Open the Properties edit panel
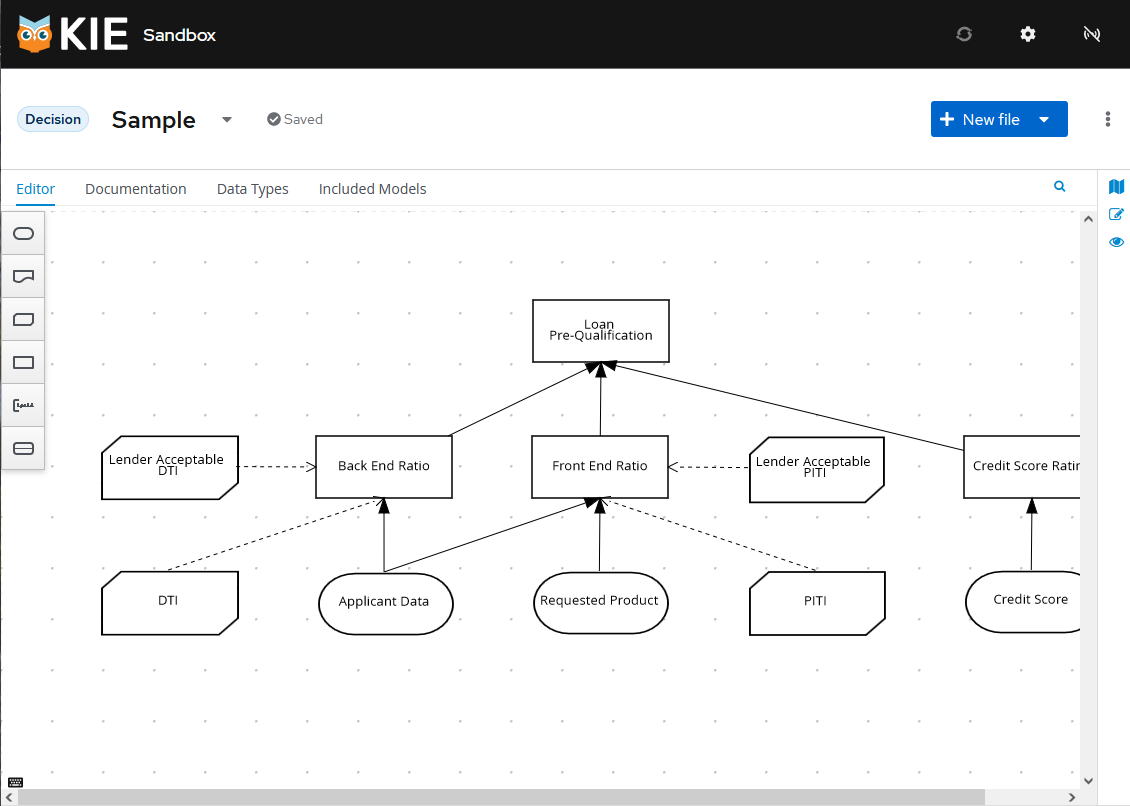Screen dimensions: 1130x806 click(x=1117, y=214)
